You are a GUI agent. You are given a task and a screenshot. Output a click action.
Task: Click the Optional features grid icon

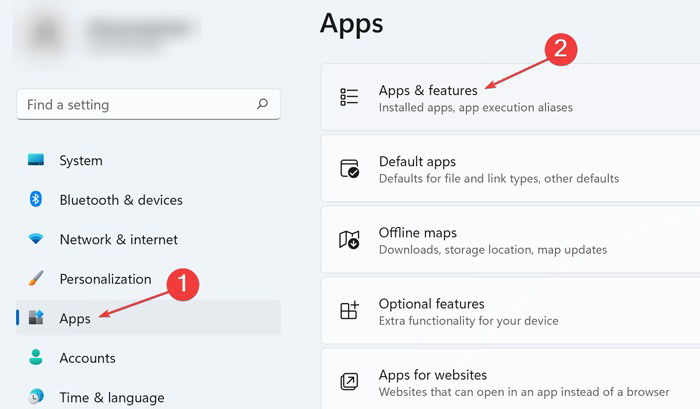coord(349,310)
